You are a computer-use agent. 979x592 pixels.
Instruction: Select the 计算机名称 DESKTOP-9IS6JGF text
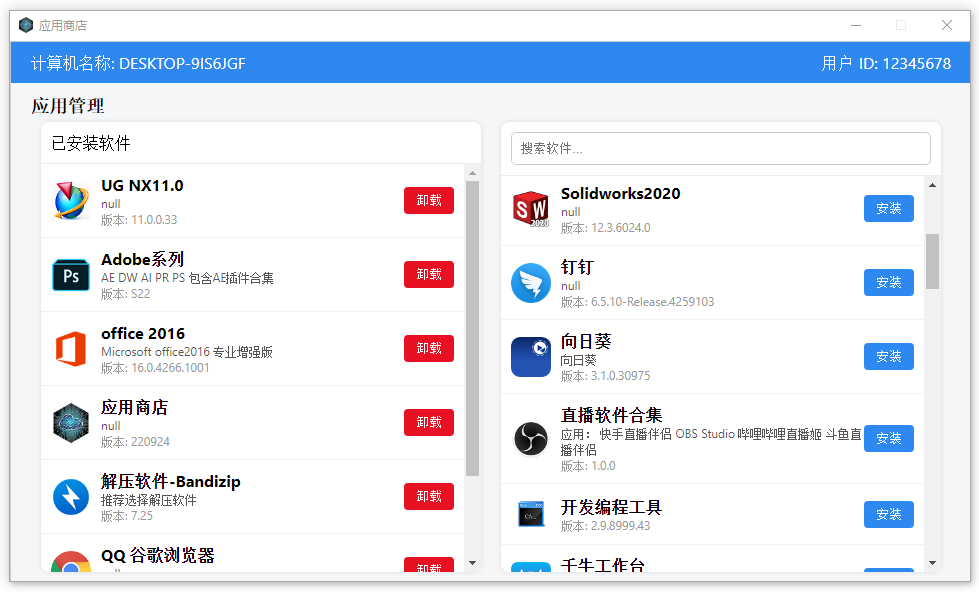pyautogui.click(x=138, y=63)
